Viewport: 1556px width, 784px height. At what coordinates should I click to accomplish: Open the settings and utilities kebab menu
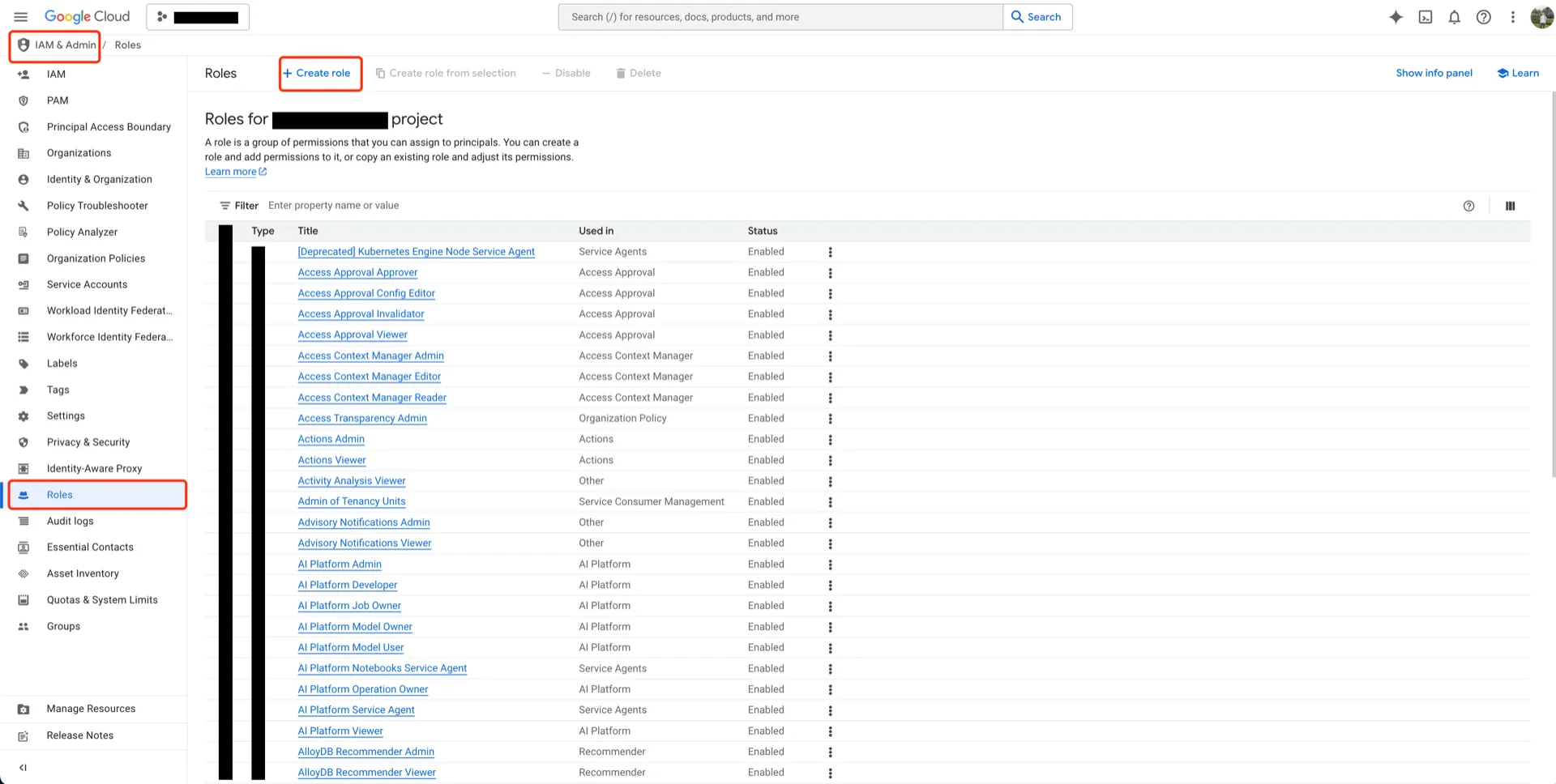click(x=1513, y=17)
